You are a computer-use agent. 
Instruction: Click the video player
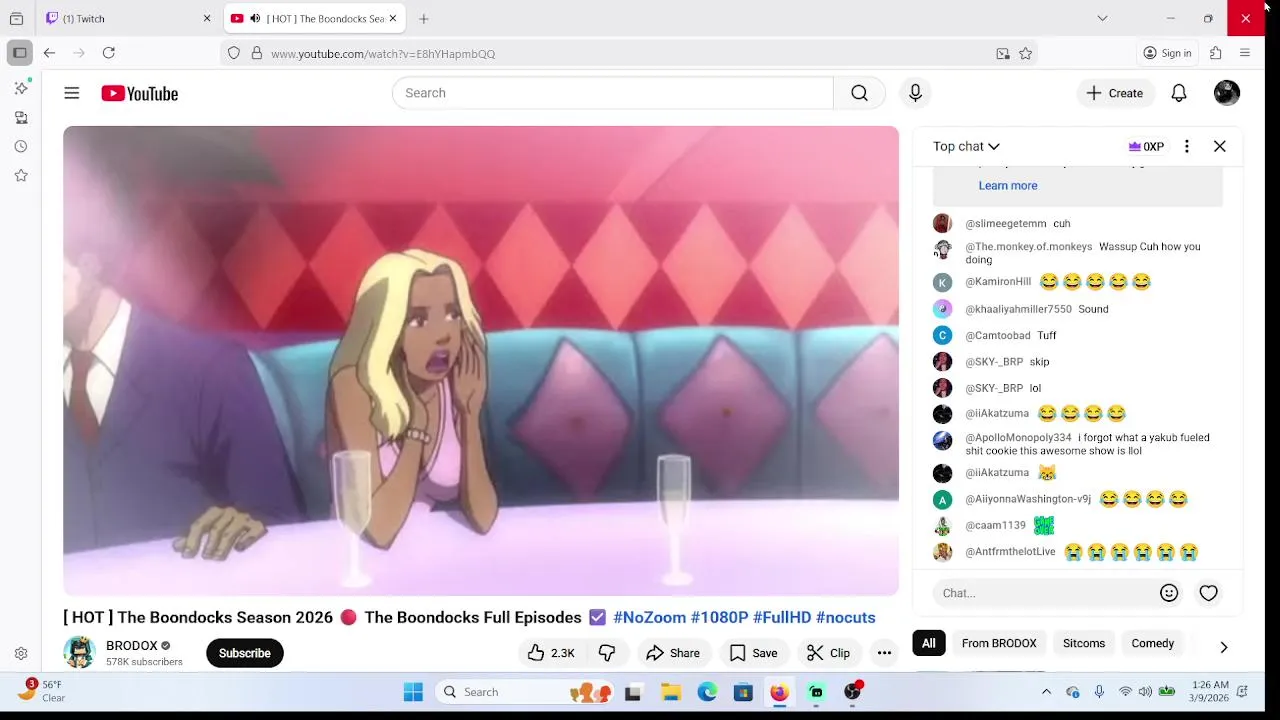481,361
